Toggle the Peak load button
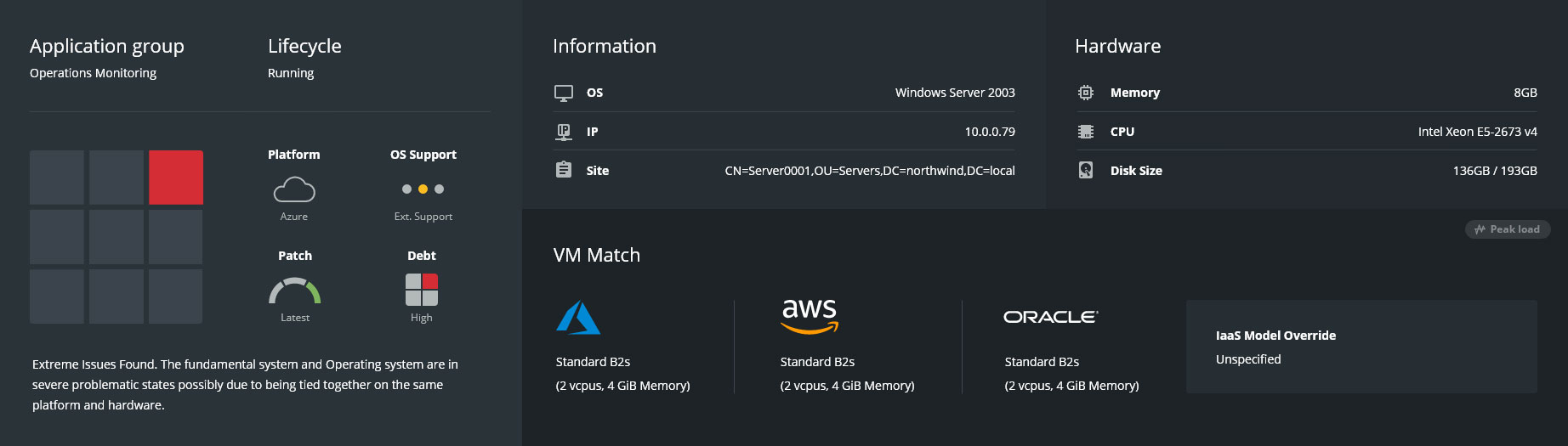The height and width of the screenshot is (446, 1568). 1508,229
